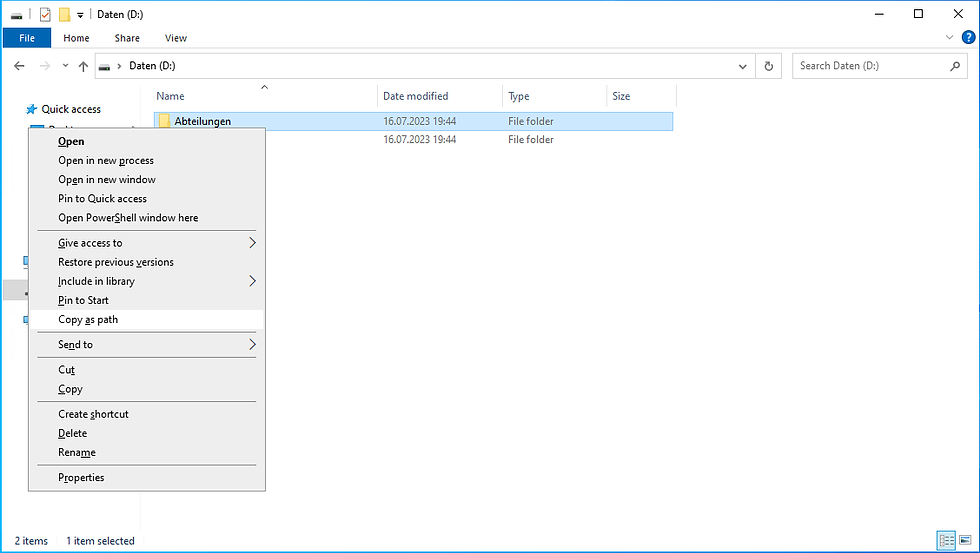Switch to Large icons view

tap(966, 540)
